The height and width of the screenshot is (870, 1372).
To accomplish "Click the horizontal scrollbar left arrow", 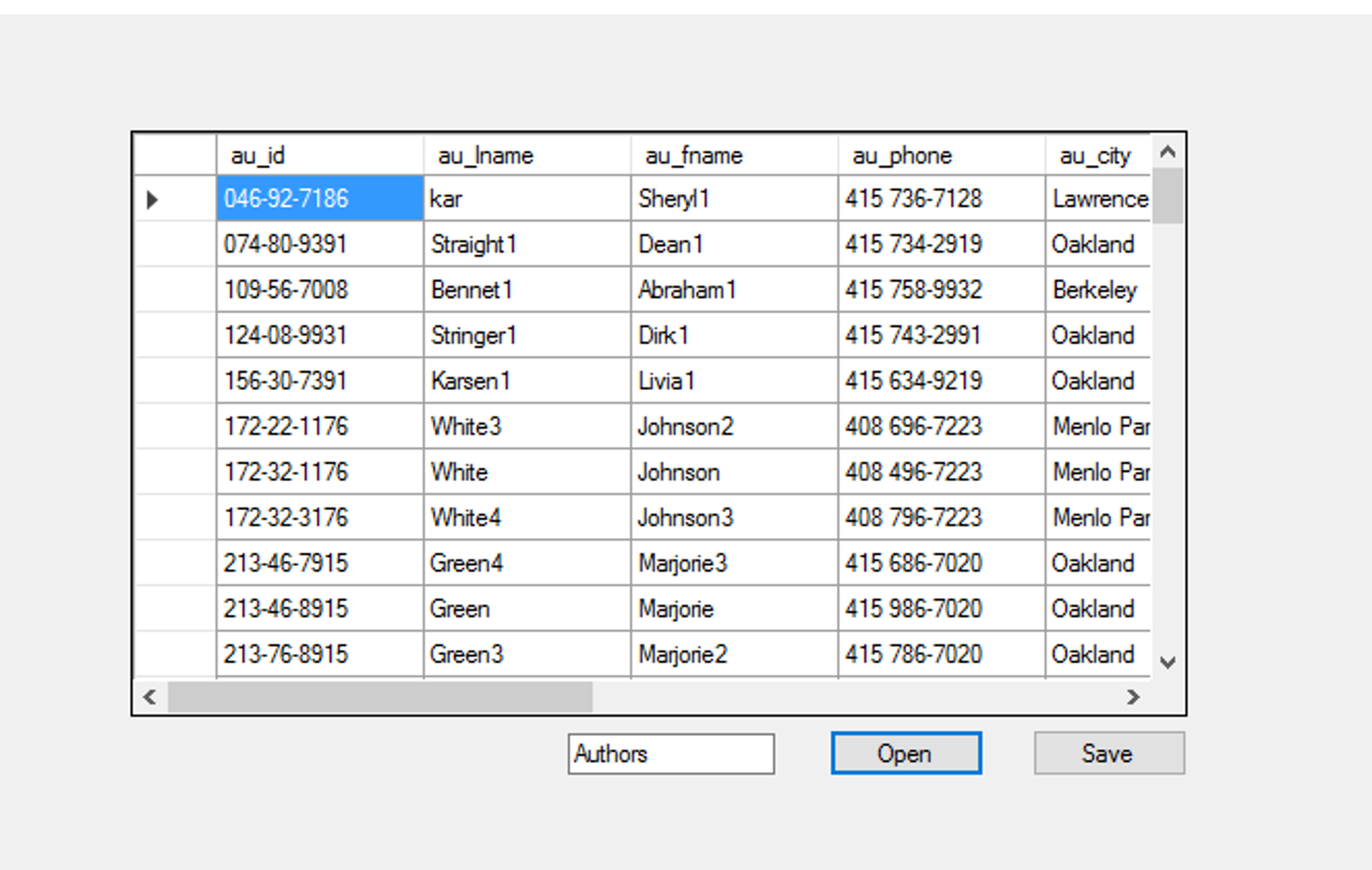I will tap(150, 697).
